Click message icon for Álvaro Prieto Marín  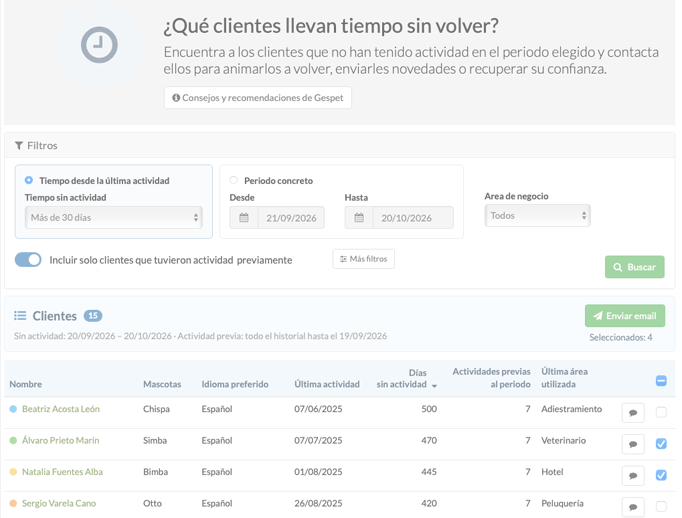coord(633,444)
